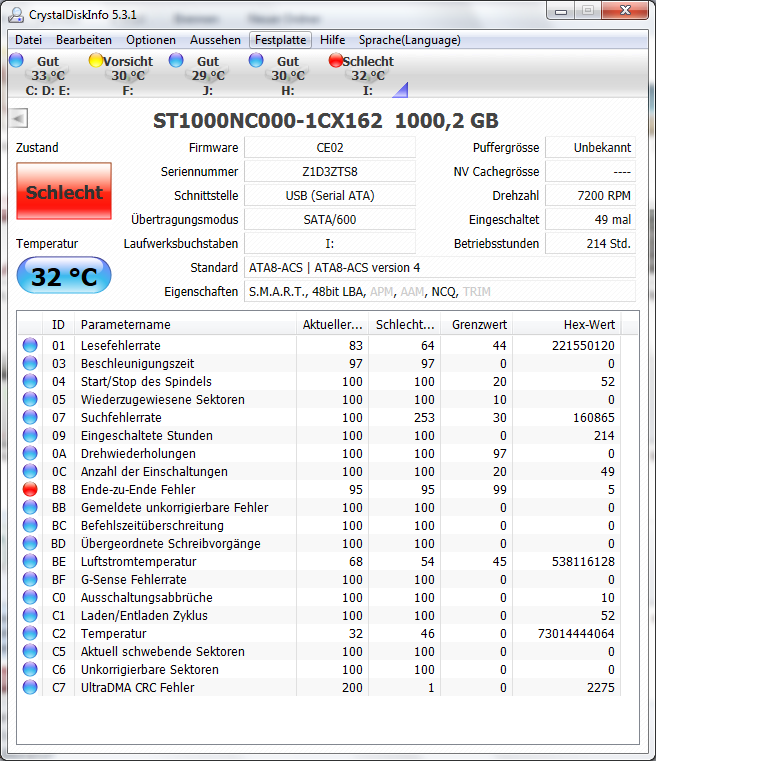
Task: Click status icon for UltraDMA CRC Fehler
Action: click(30, 687)
